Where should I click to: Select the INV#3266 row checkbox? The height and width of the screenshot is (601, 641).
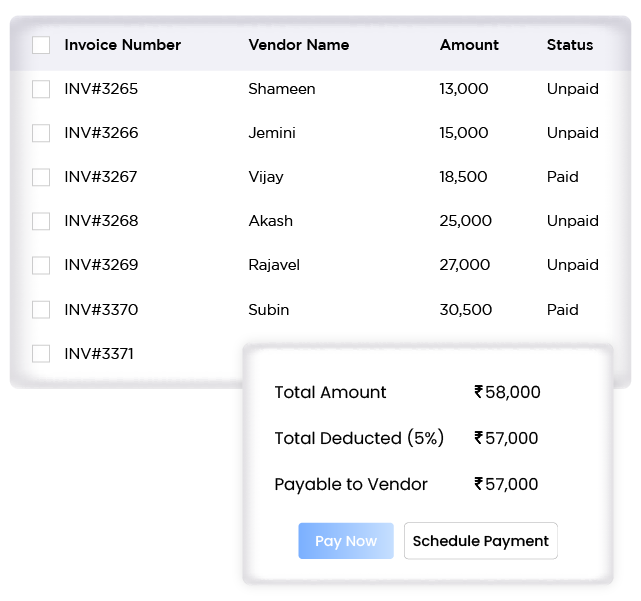tap(41, 133)
